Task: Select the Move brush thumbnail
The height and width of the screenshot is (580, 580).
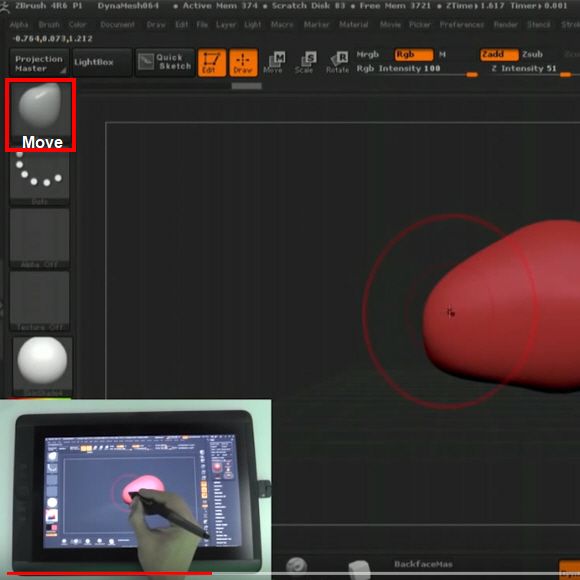Action: click(x=41, y=115)
